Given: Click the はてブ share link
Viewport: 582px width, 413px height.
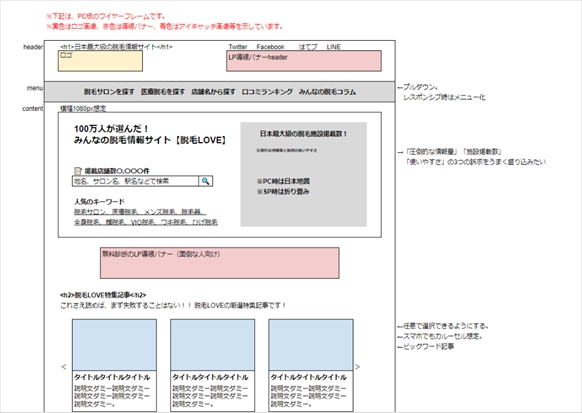Looking at the screenshot, I should tap(308, 47).
